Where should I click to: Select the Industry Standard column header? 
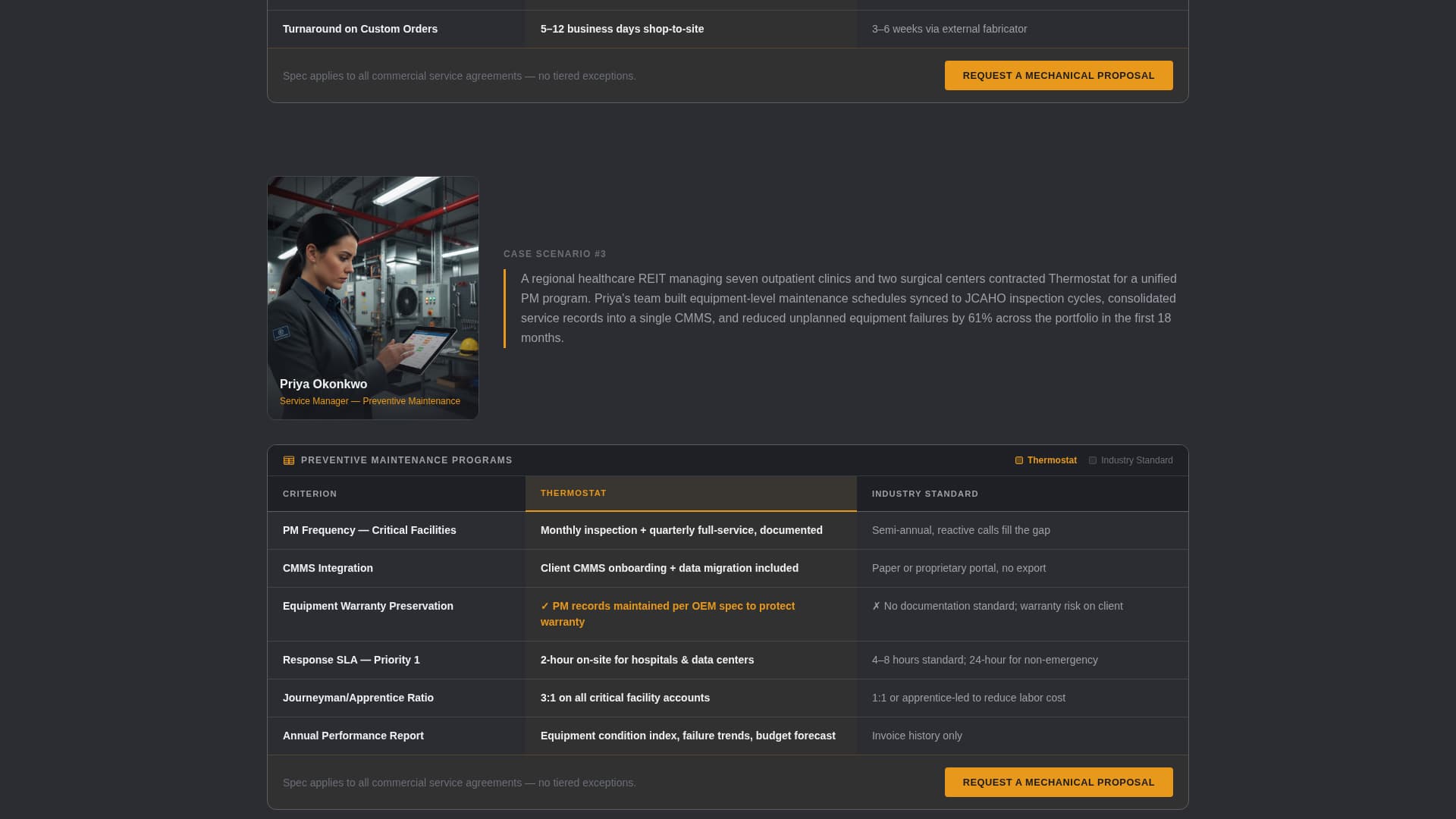pos(1022,494)
